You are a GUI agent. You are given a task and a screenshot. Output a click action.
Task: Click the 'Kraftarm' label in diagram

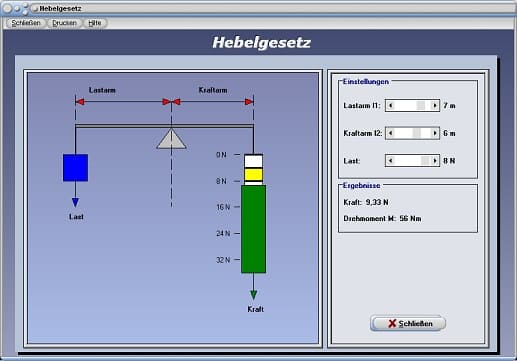[x=213, y=90]
